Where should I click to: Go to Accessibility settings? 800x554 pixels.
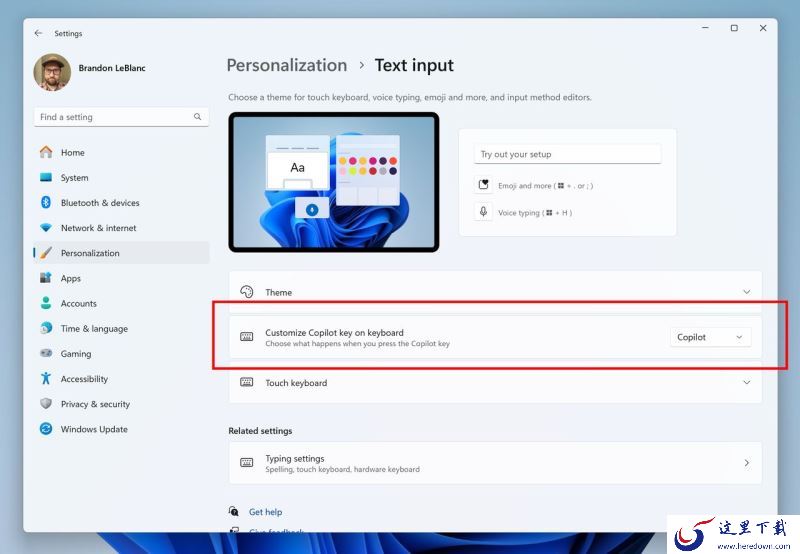tap(121, 379)
